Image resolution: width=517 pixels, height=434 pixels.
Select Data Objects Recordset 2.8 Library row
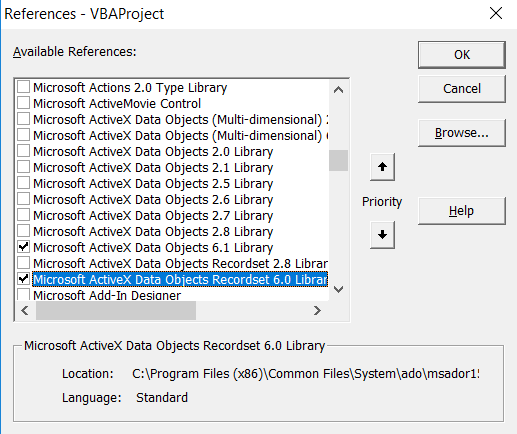pos(180,264)
